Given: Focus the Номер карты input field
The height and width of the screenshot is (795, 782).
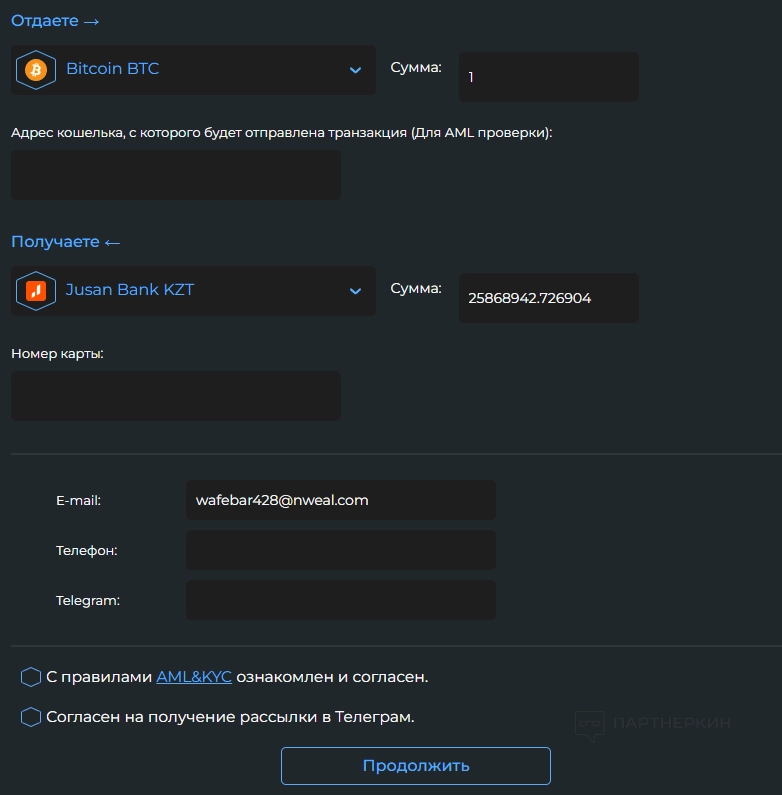Looking at the screenshot, I should click(x=176, y=396).
